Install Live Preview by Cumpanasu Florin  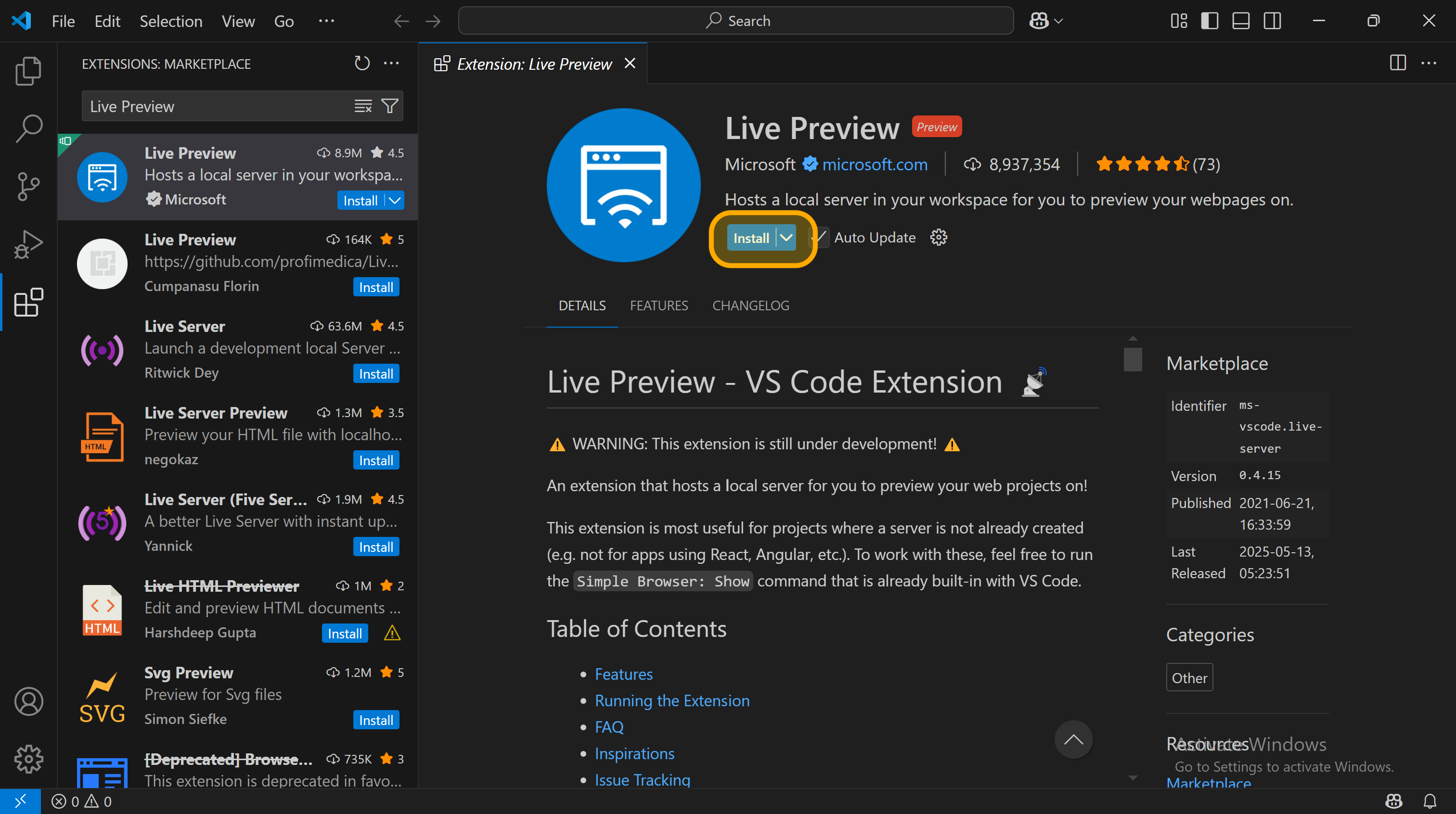click(x=376, y=287)
